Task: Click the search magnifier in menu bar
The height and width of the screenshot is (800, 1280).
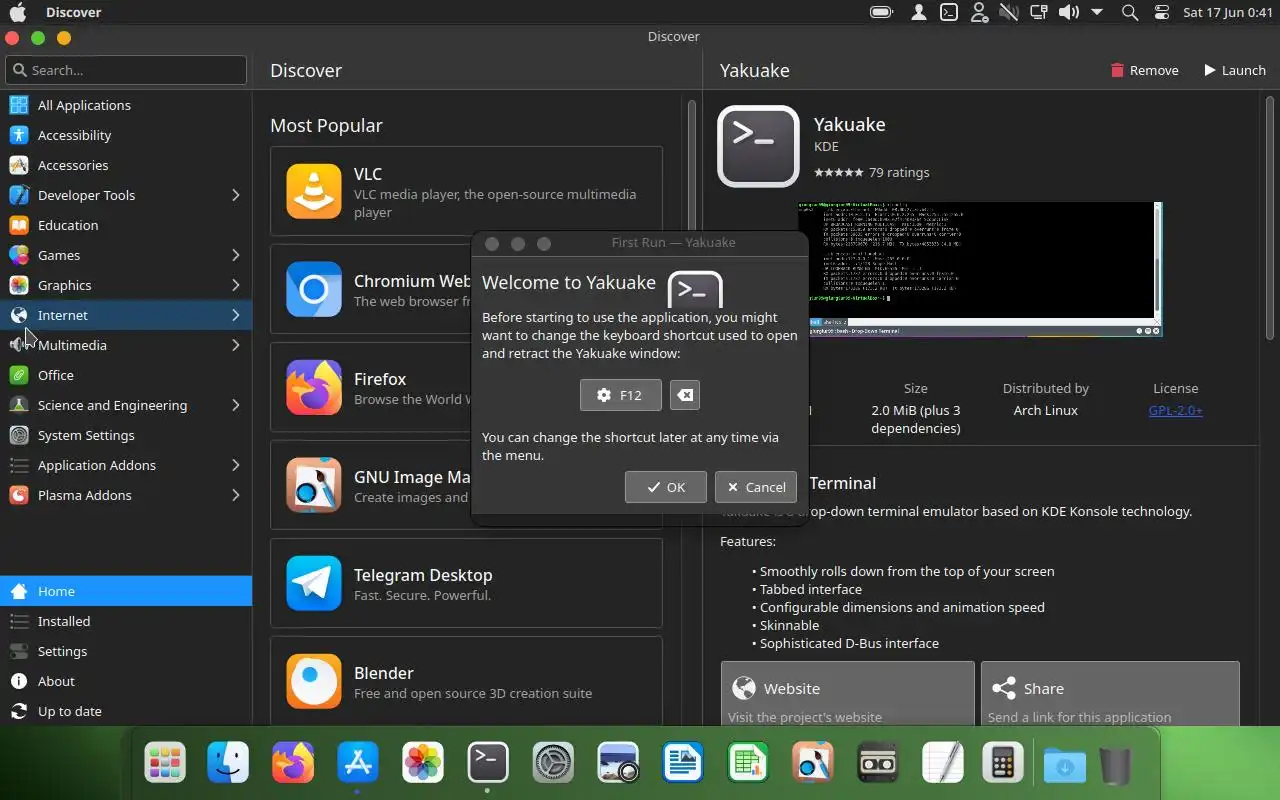Action: pos(1130,12)
